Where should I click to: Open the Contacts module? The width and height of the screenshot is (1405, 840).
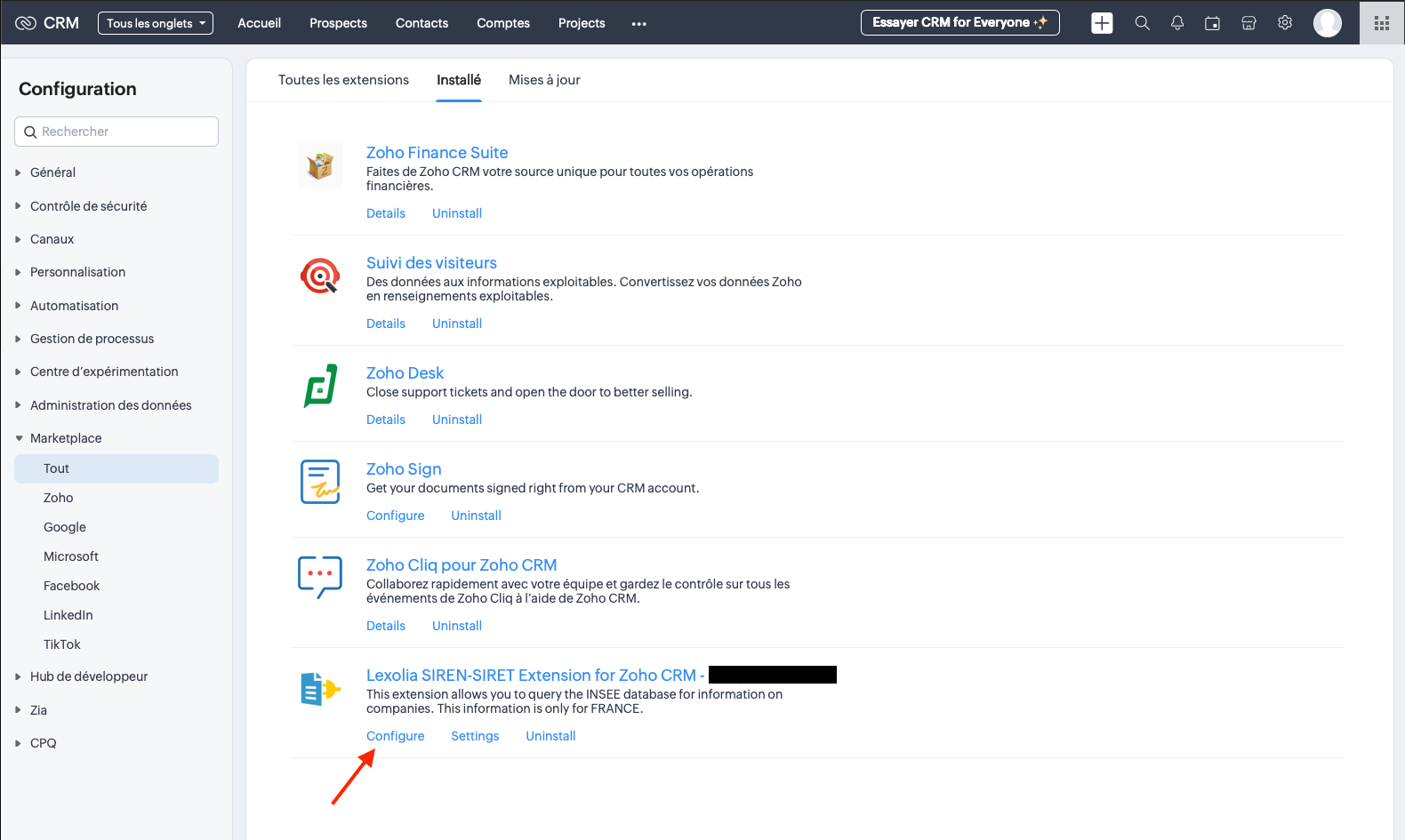[x=421, y=23]
